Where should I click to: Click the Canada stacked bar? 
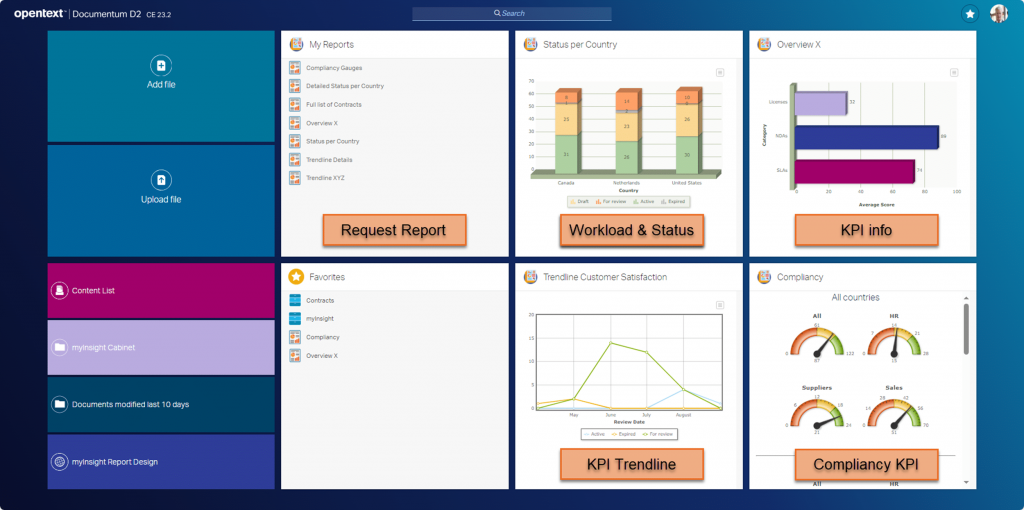click(x=566, y=131)
